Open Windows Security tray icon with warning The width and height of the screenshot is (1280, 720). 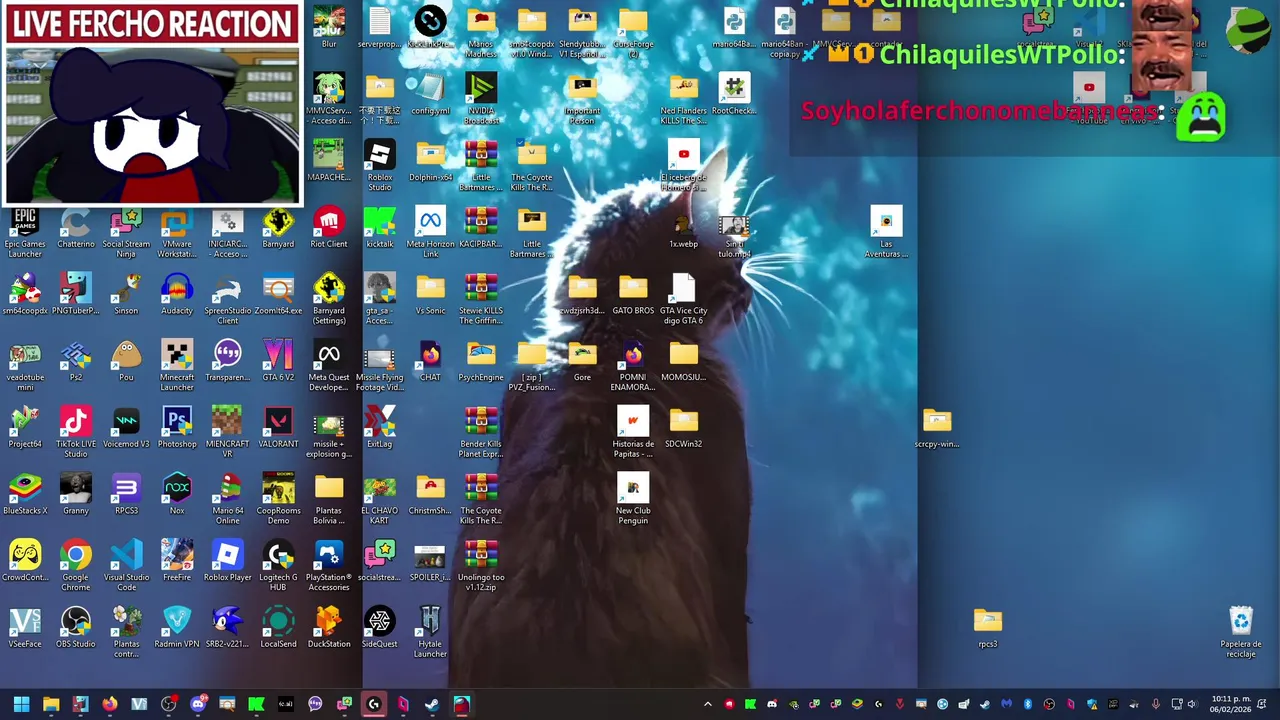(x=1093, y=704)
